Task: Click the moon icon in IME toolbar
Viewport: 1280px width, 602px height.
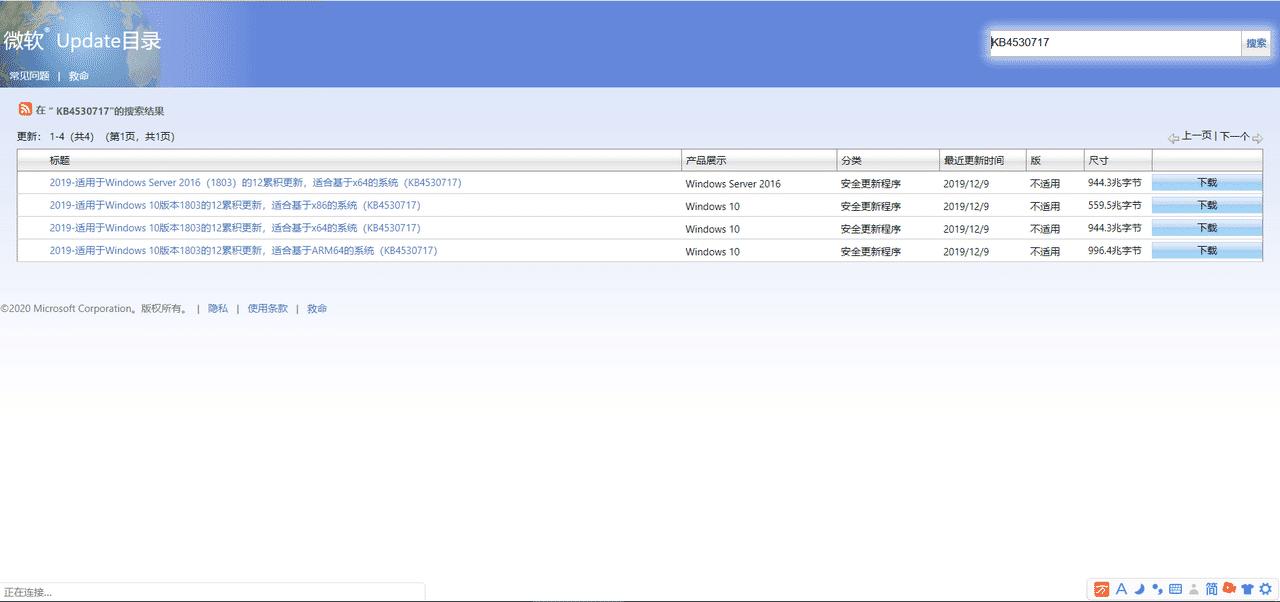Action: (1139, 589)
